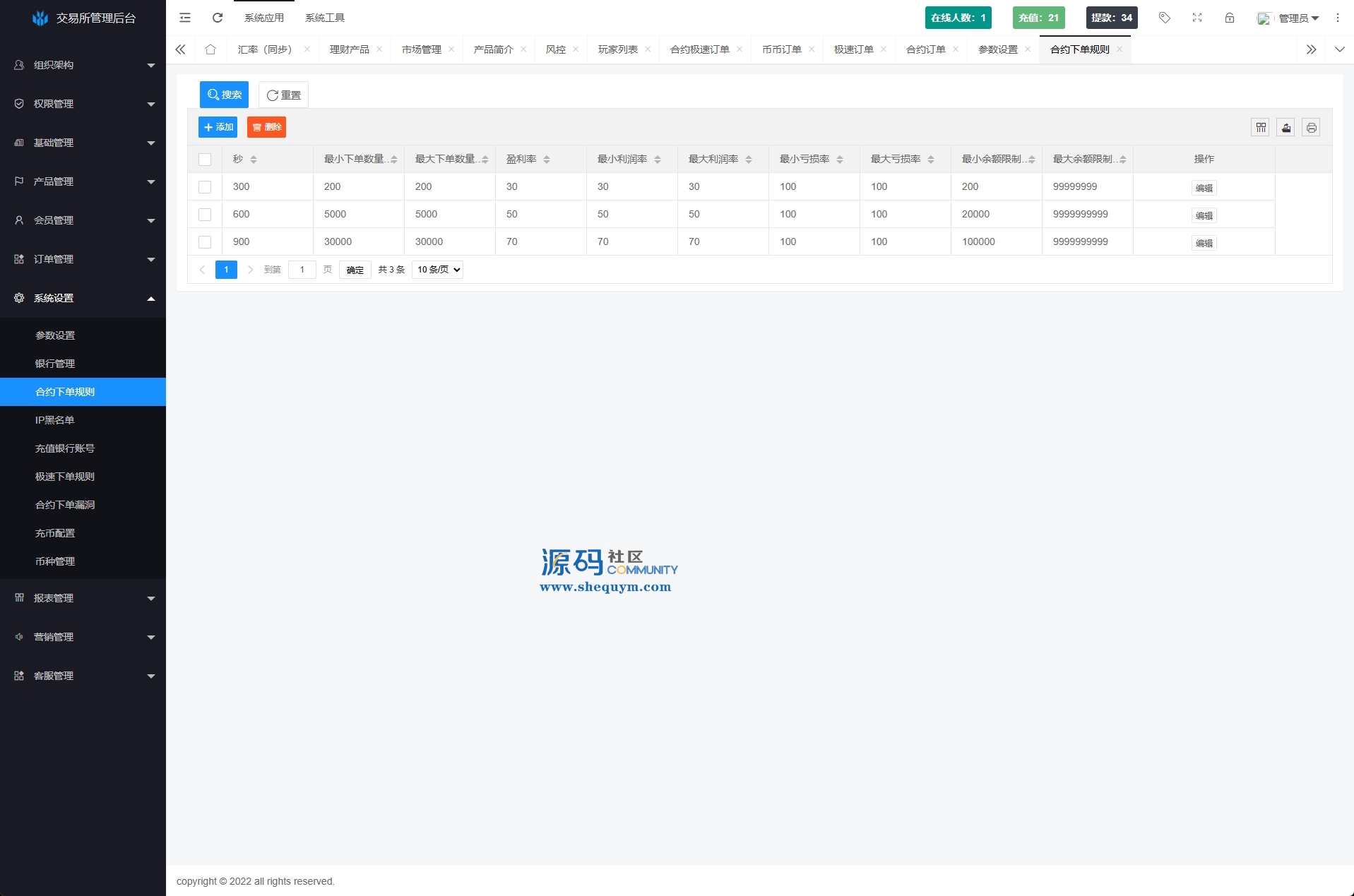Open the column filter grid icon

click(1261, 128)
